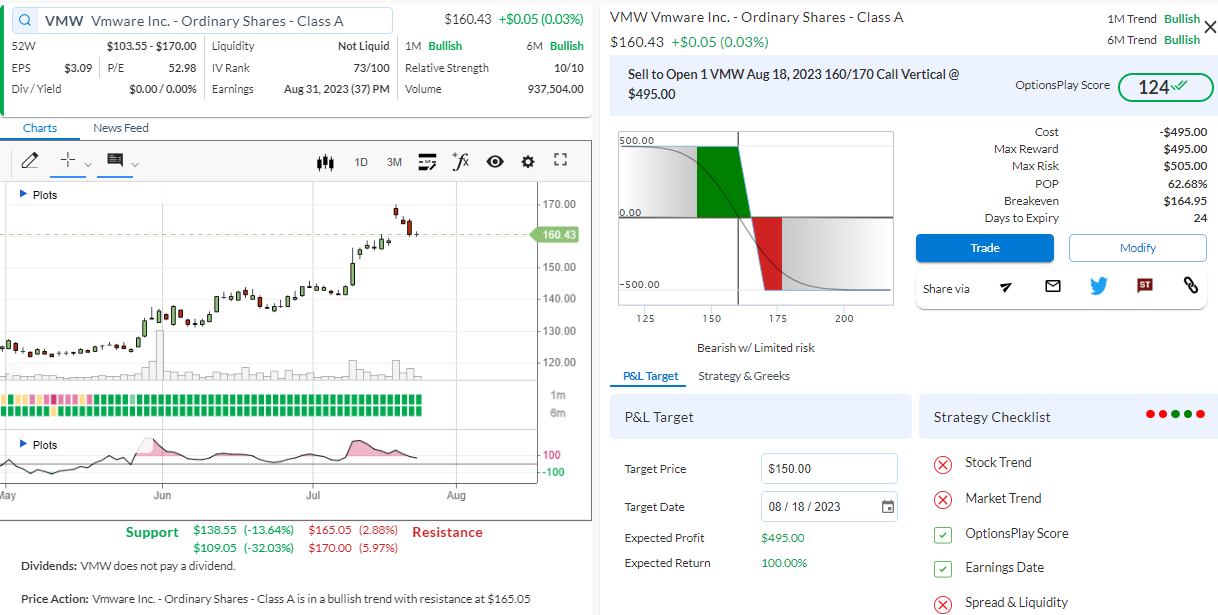Click the POP value 62.68%
Image resolution: width=1218 pixels, height=615 pixels.
point(1187,184)
